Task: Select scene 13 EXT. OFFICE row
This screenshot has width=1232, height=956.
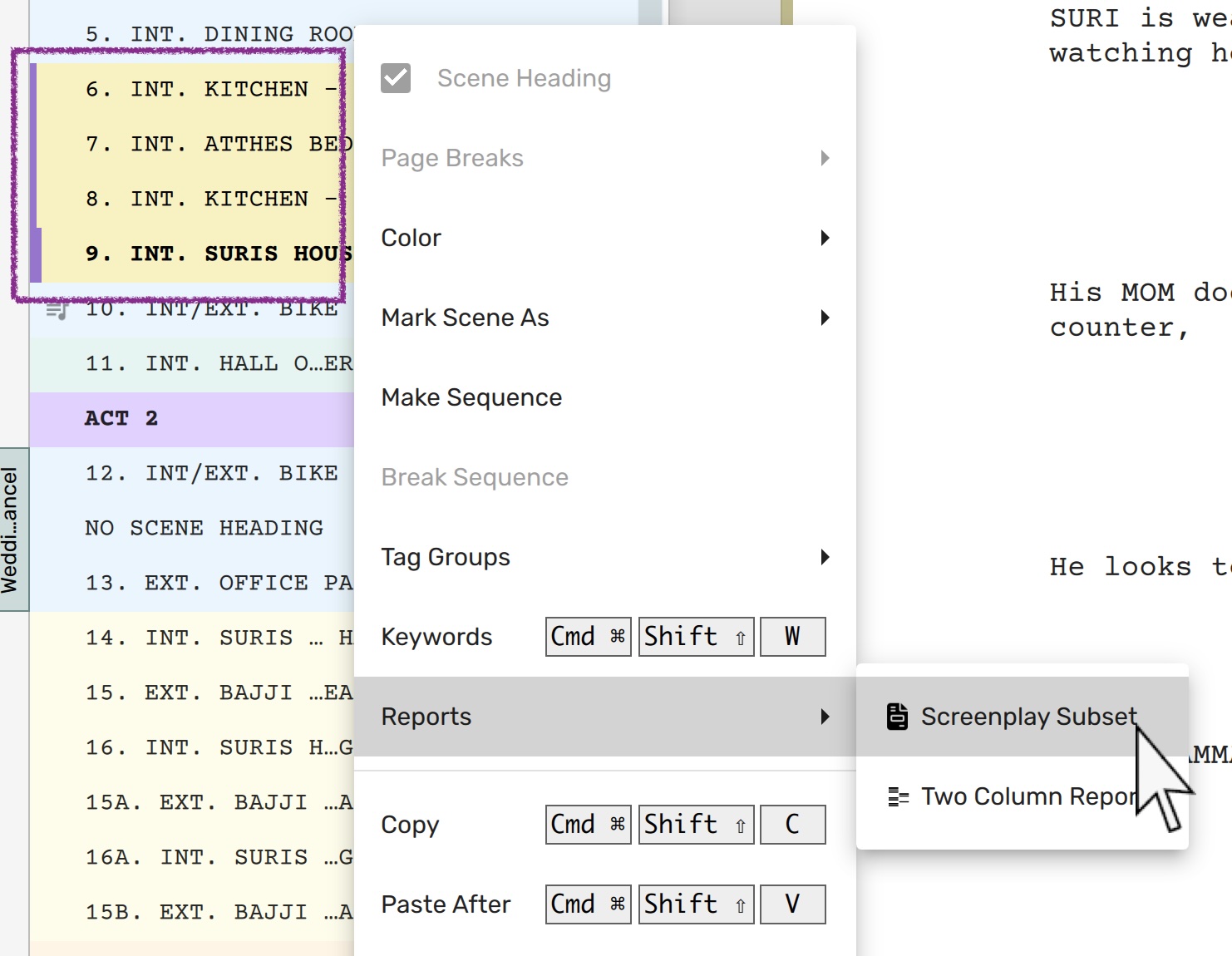Action: (x=218, y=583)
